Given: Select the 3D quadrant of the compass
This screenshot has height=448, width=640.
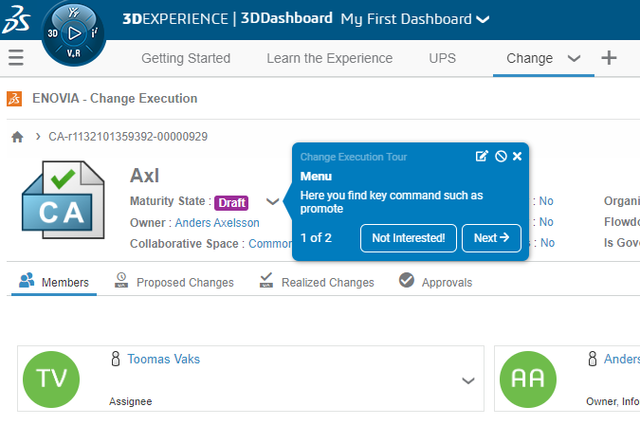Looking at the screenshot, I should (x=53, y=33).
